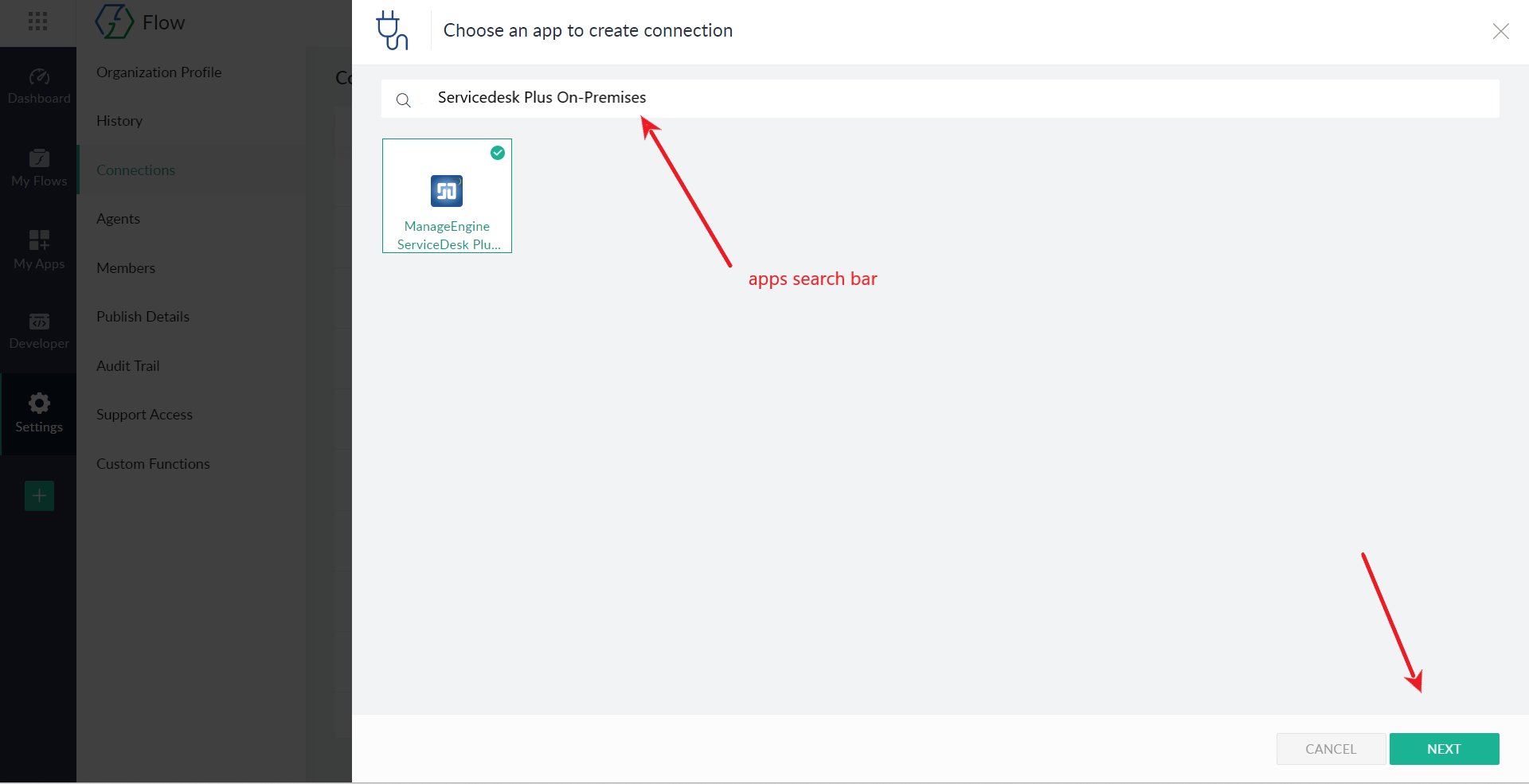The width and height of the screenshot is (1529, 784).
Task: Click the ManageEngine ServiceDesk Plu... label
Action: (448, 236)
